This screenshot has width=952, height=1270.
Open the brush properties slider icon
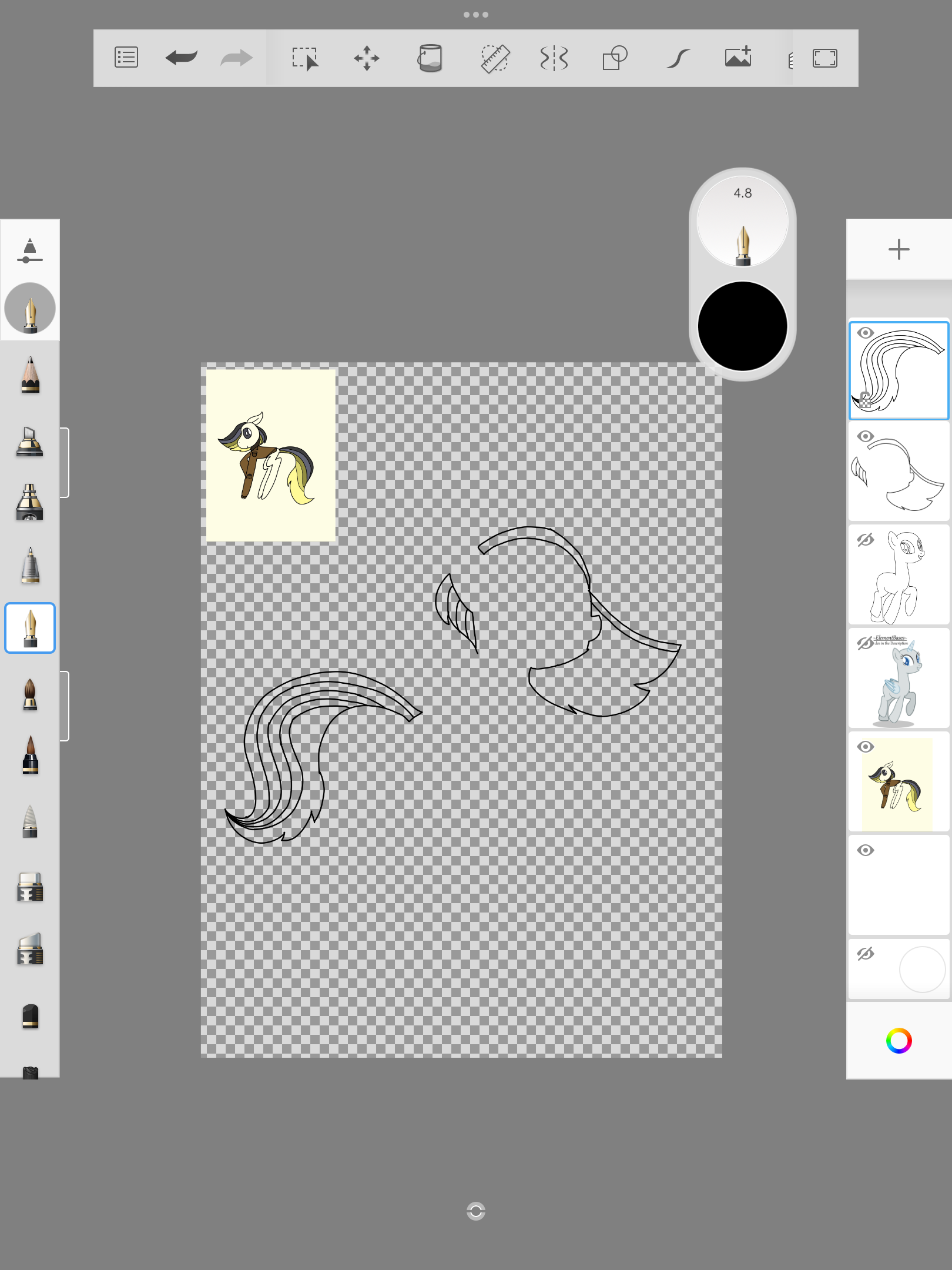[x=30, y=251]
